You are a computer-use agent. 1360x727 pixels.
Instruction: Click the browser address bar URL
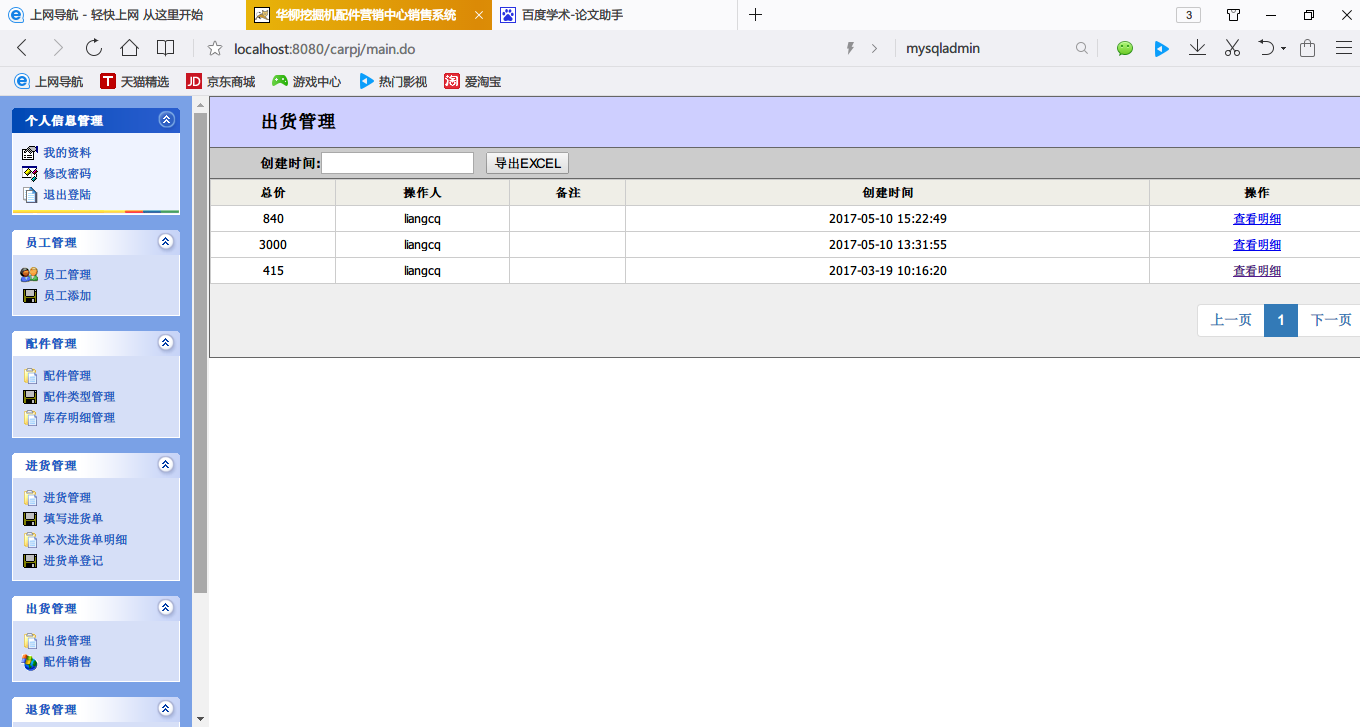324,48
